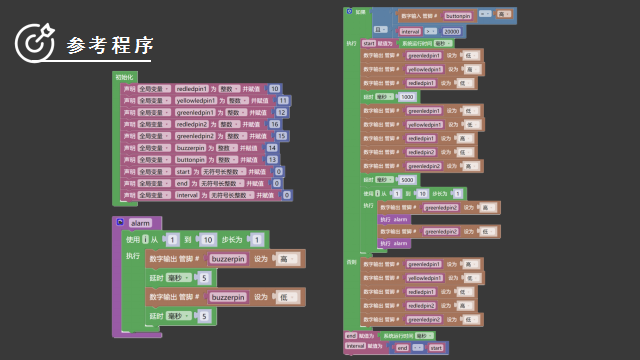640x360 pixels.
Task: Open the 且 logic operator dropdown
Action: (380, 30)
